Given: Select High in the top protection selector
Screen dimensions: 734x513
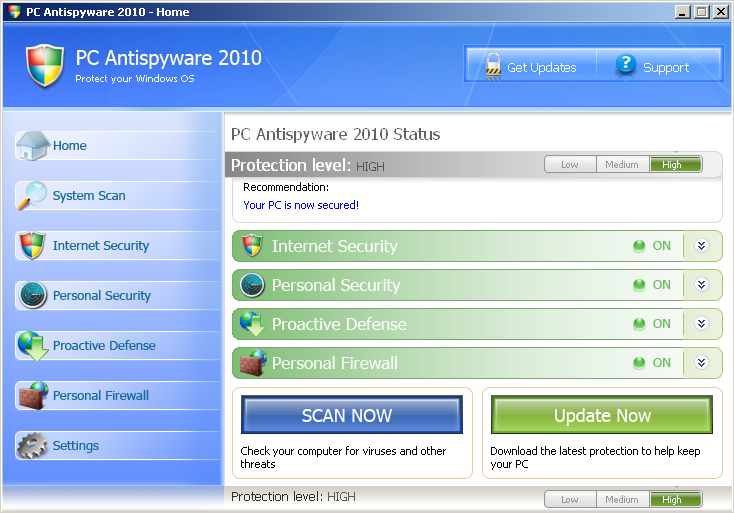Looking at the screenshot, I should (675, 164).
